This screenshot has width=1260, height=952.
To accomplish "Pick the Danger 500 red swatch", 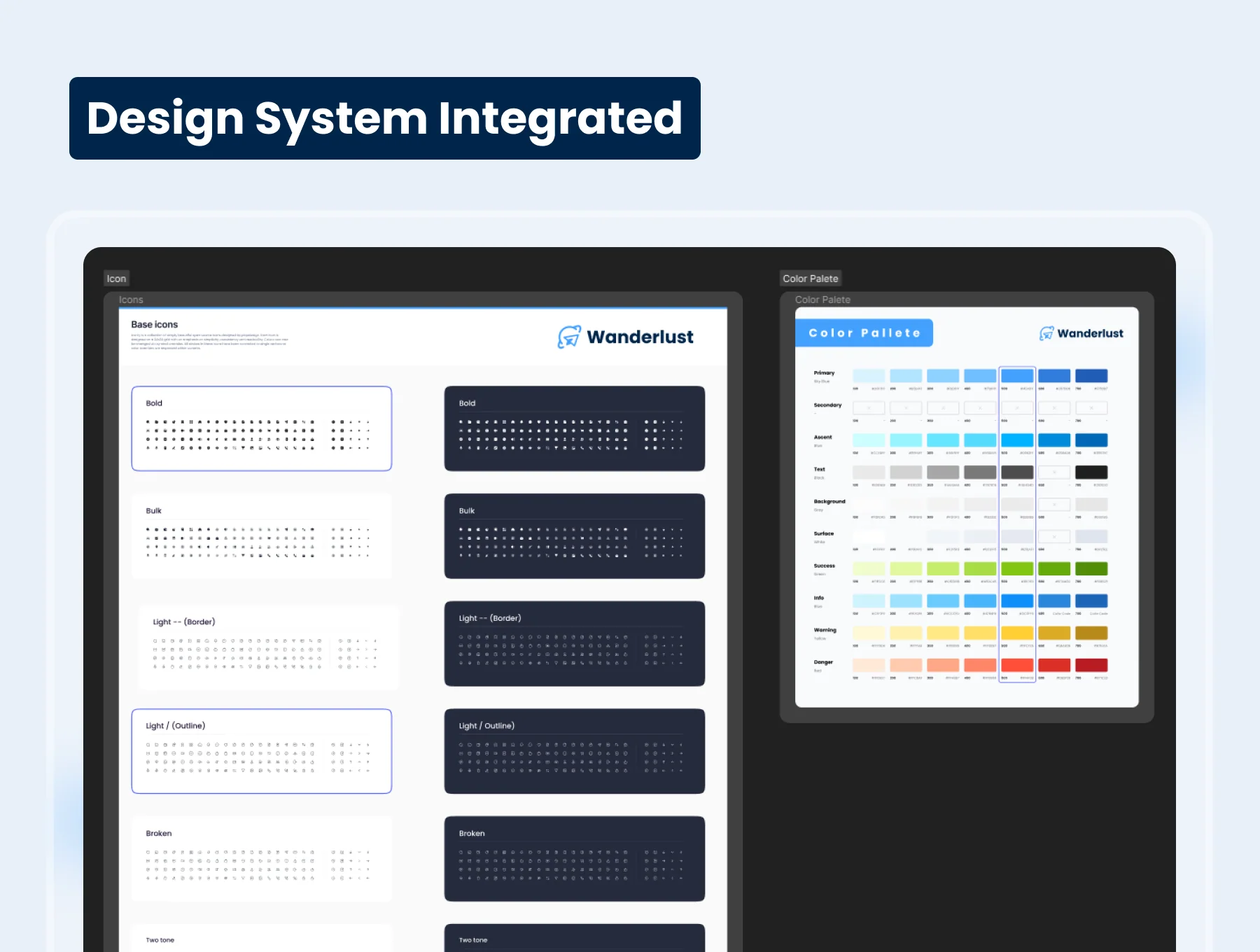I will pyautogui.click(x=1017, y=666).
